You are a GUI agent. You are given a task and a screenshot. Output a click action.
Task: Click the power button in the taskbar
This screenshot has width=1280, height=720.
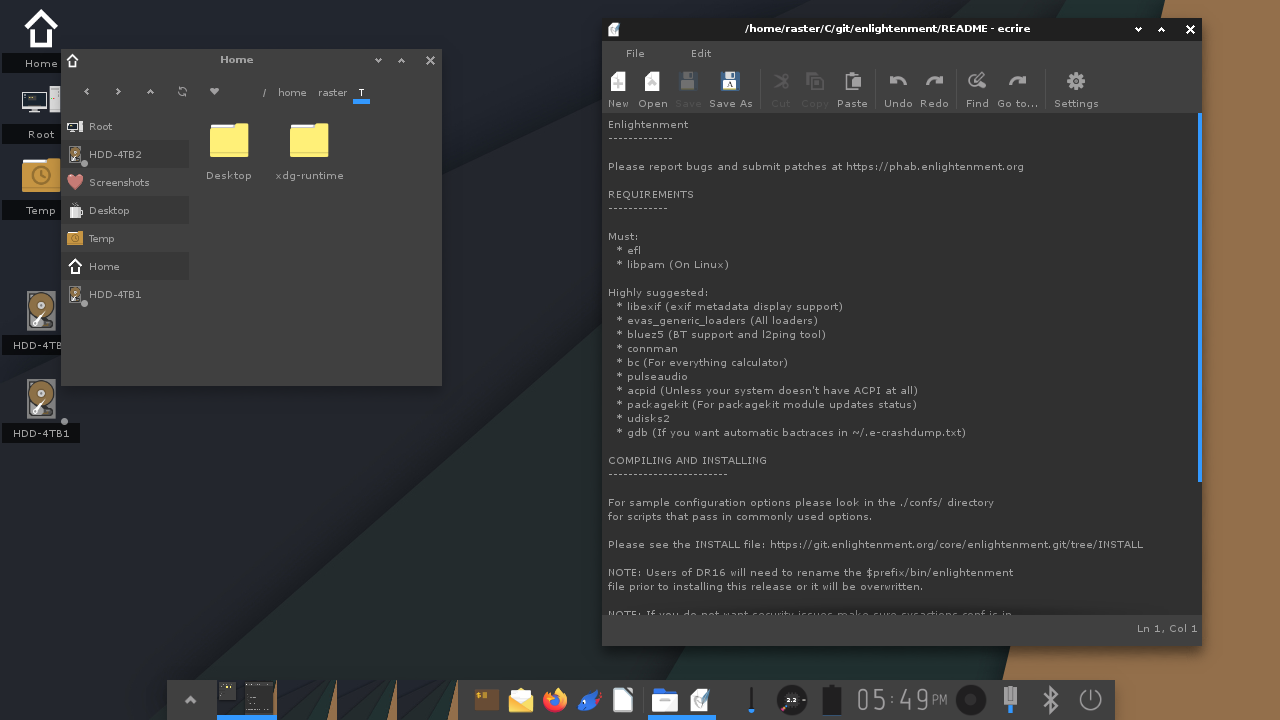[x=1090, y=700]
